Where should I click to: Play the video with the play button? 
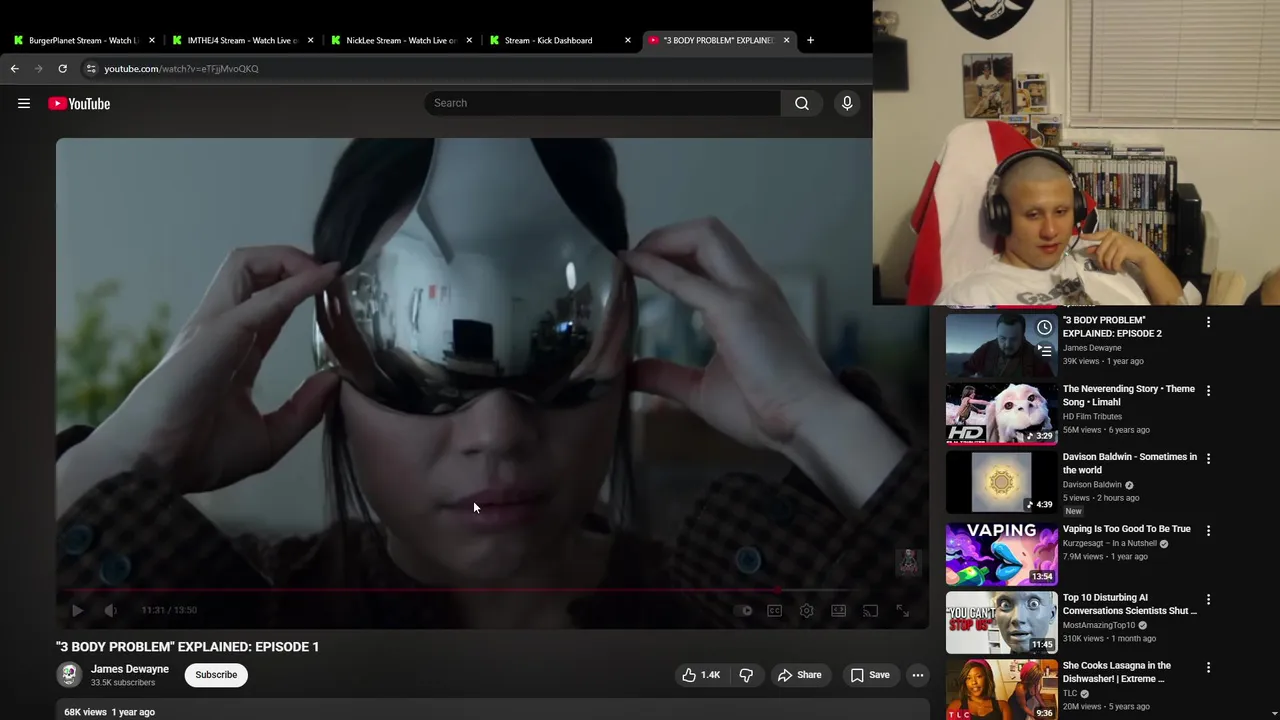[78, 610]
